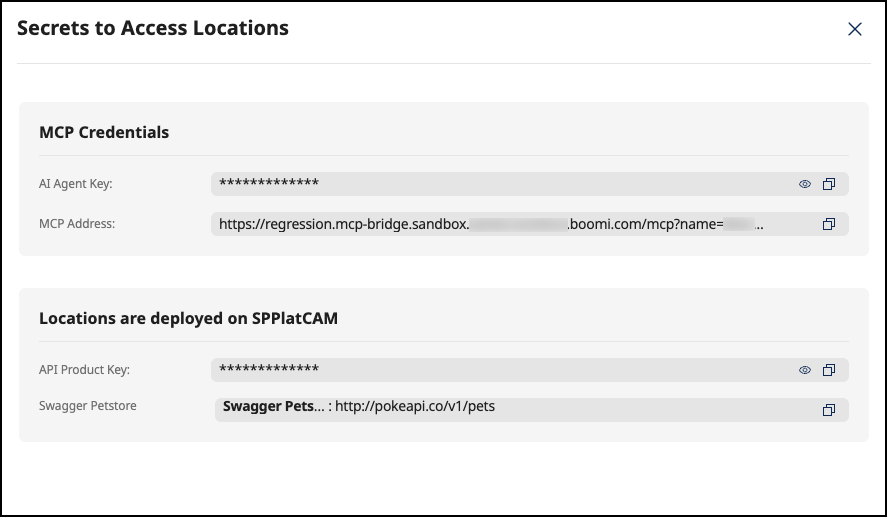The height and width of the screenshot is (517, 887).
Task: Click the AI Agent Key label
Action: coord(75,184)
